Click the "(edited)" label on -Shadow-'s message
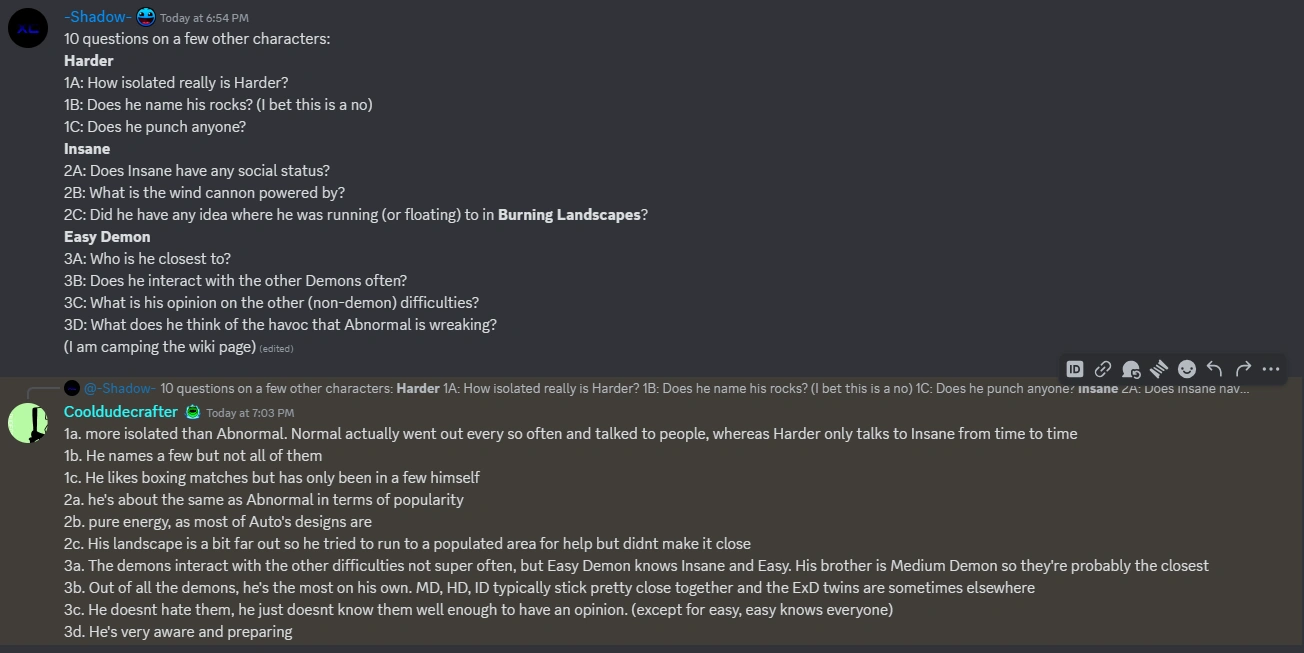The height and width of the screenshot is (653, 1304). pyautogui.click(x=276, y=349)
